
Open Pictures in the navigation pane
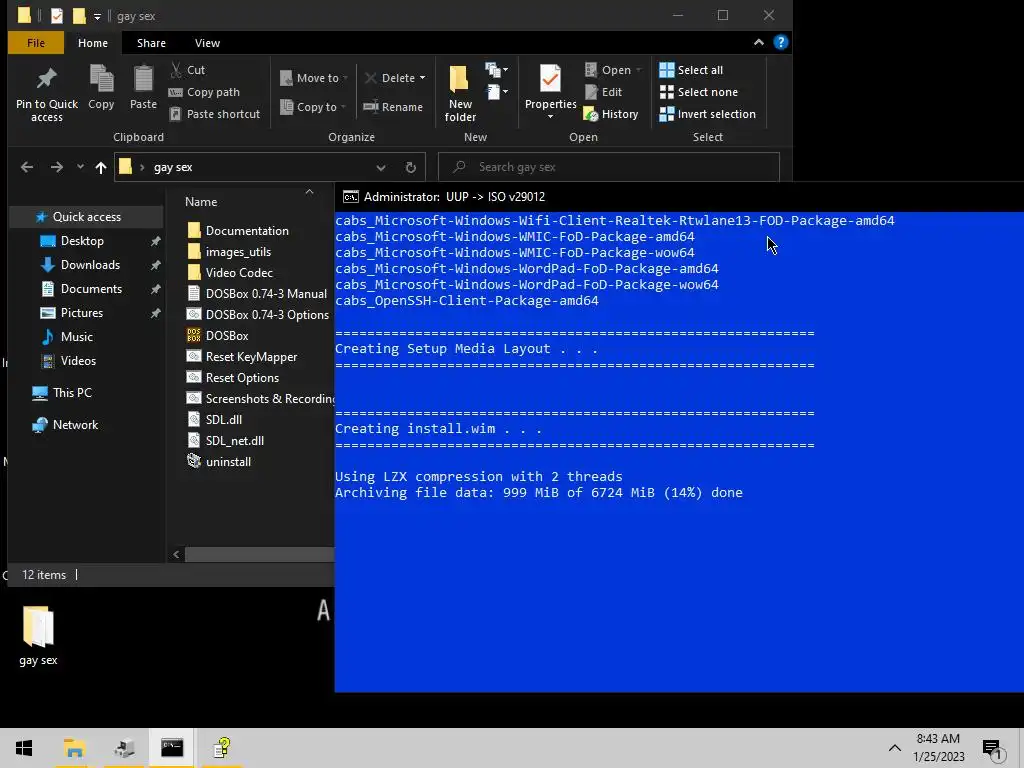click(82, 313)
